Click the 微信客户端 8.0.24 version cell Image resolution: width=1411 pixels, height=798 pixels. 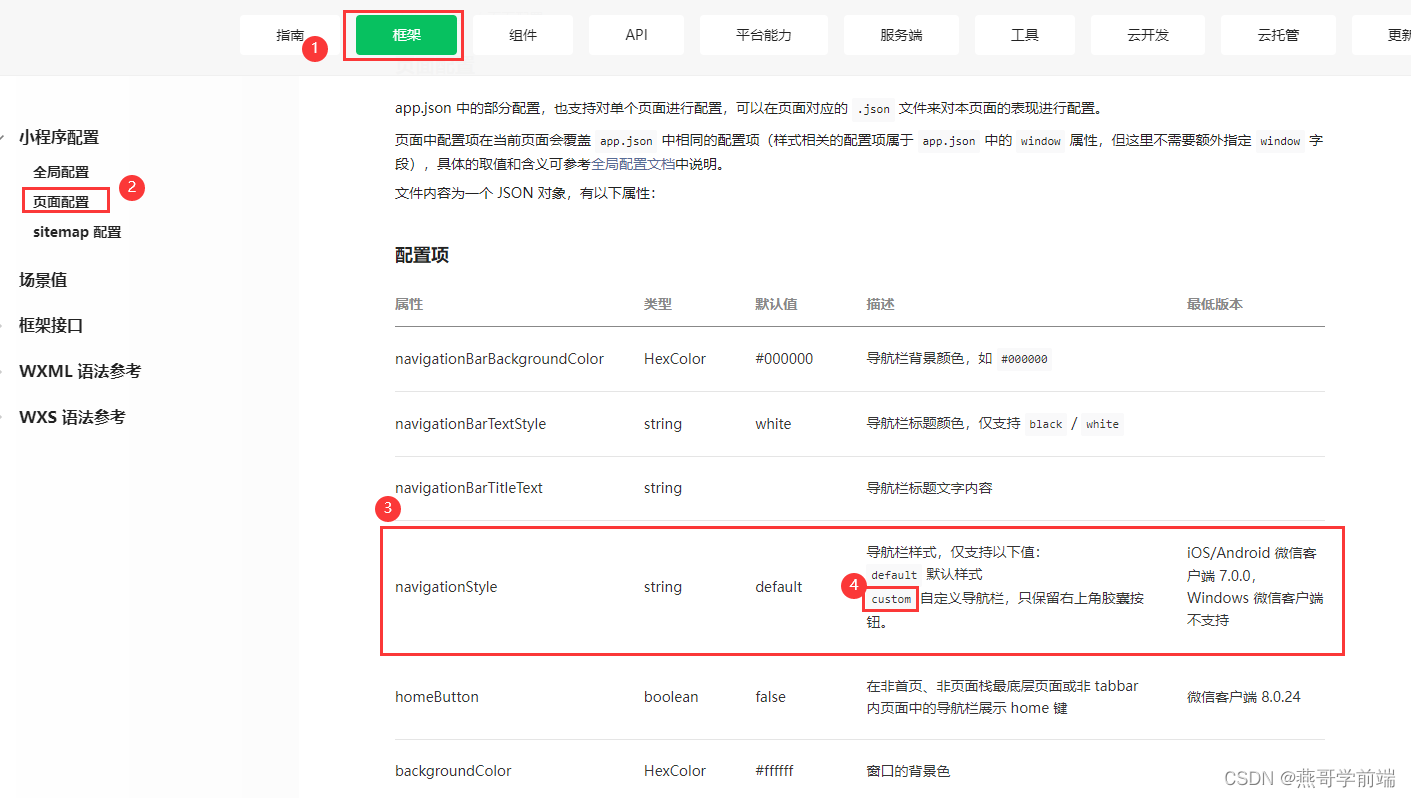click(x=1244, y=697)
